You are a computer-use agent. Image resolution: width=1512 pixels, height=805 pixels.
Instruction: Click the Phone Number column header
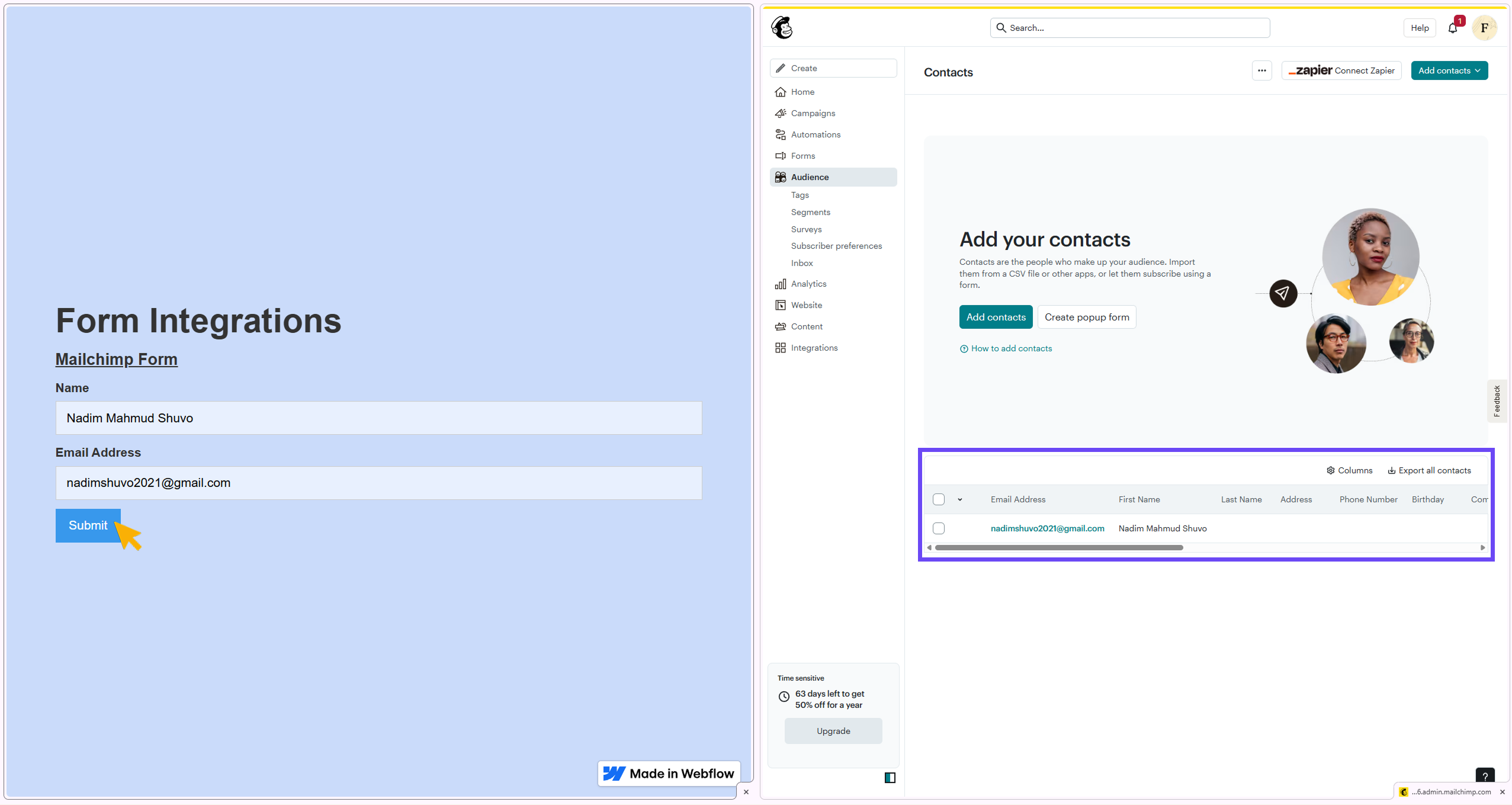1368,499
